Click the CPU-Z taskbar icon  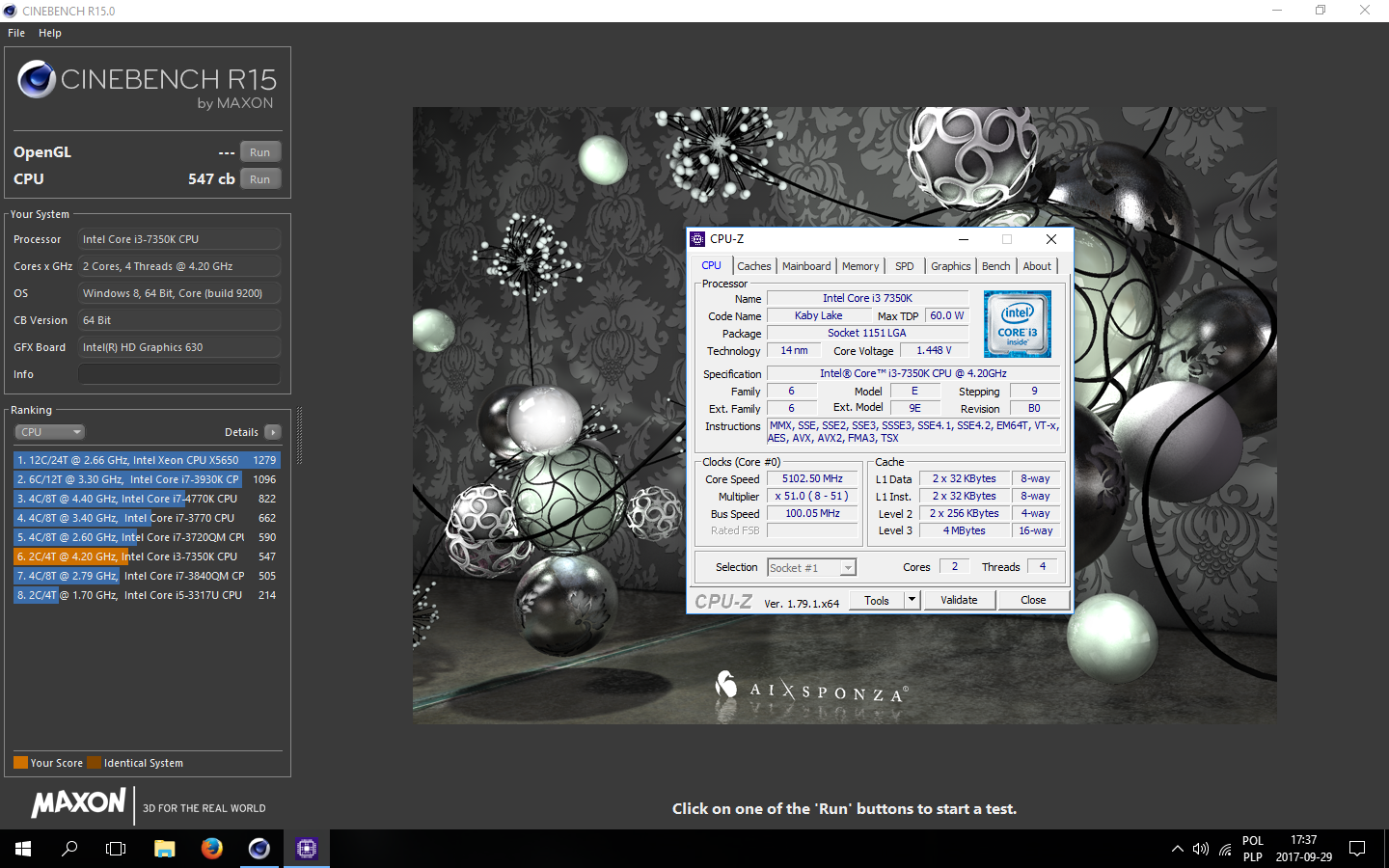tap(307, 849)
